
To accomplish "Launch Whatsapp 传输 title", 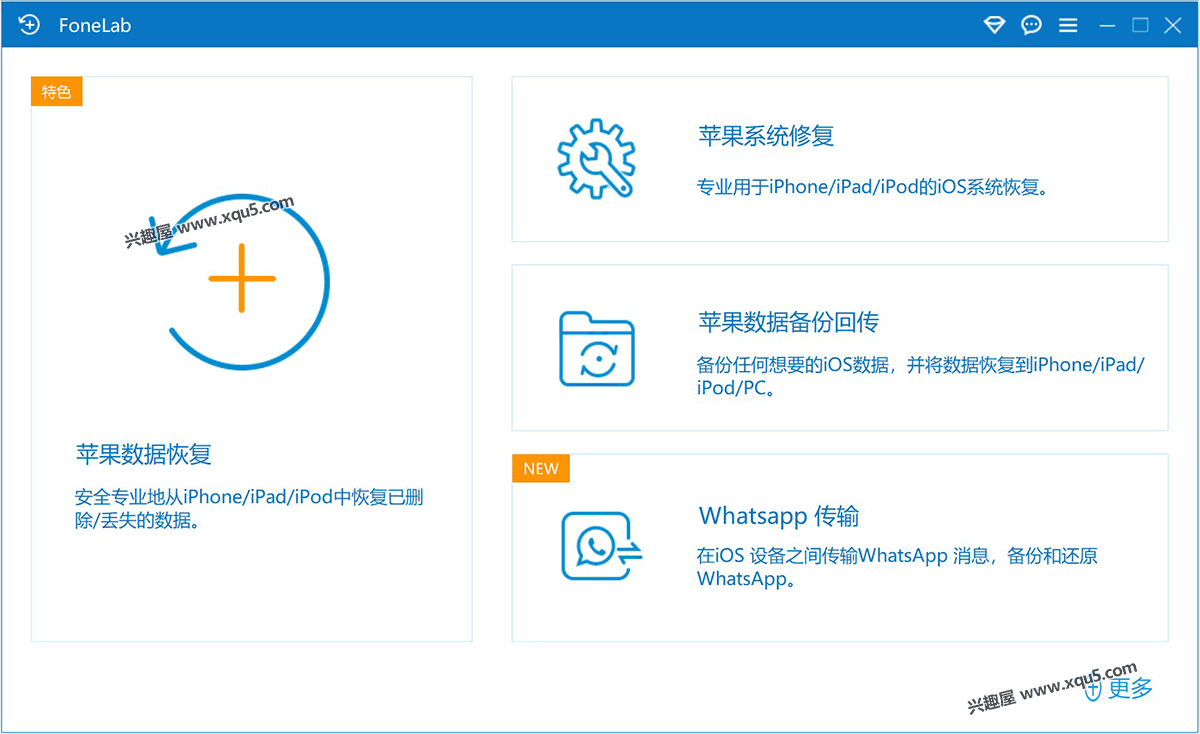I will click(779, 516).
